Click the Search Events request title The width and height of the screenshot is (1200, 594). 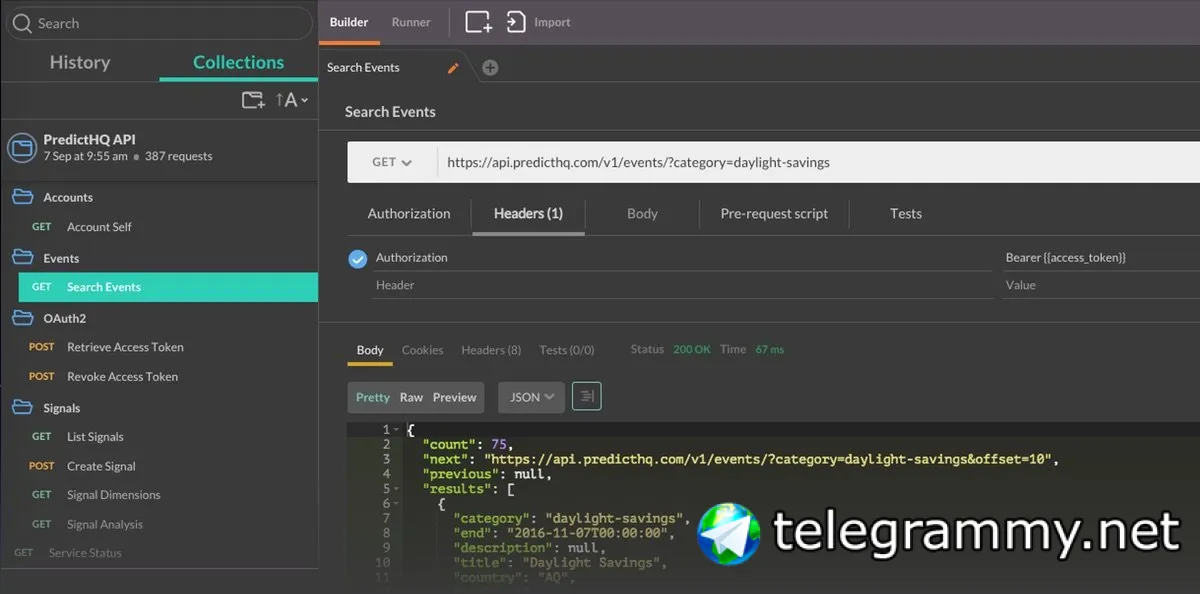[x=390, y=112]
